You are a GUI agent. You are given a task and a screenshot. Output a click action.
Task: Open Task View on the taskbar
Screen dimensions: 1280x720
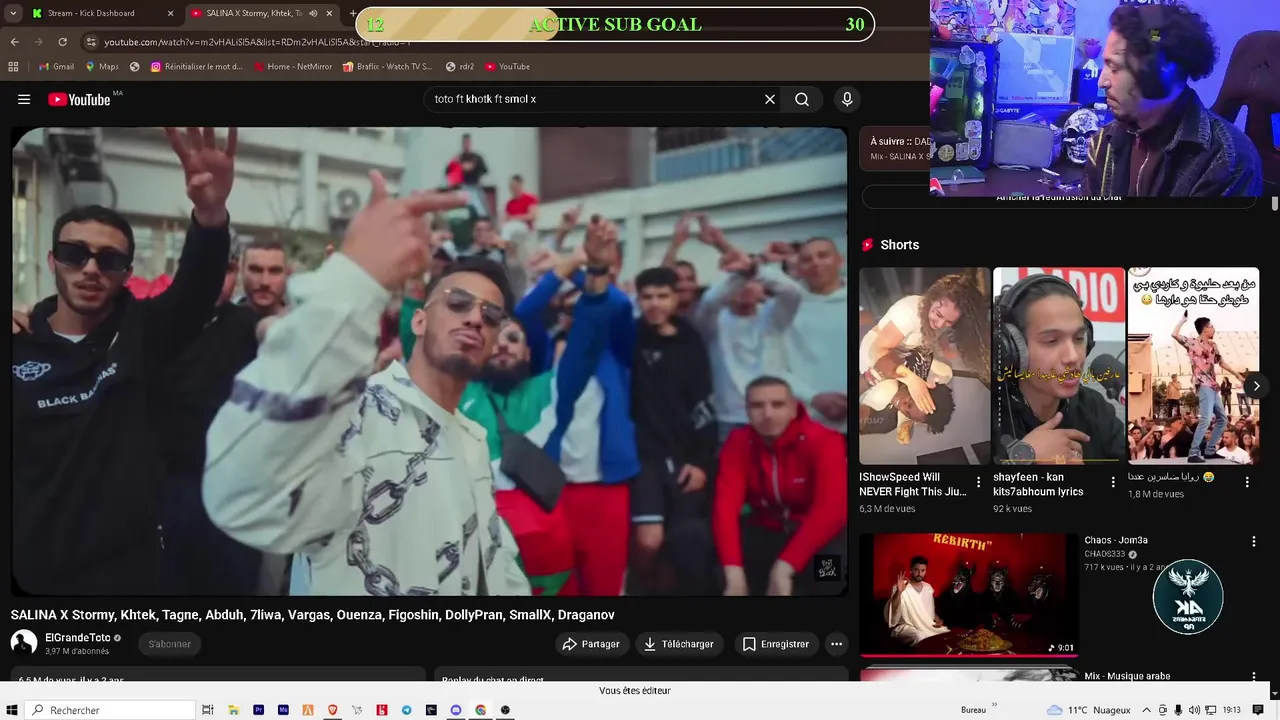[208, 710]
